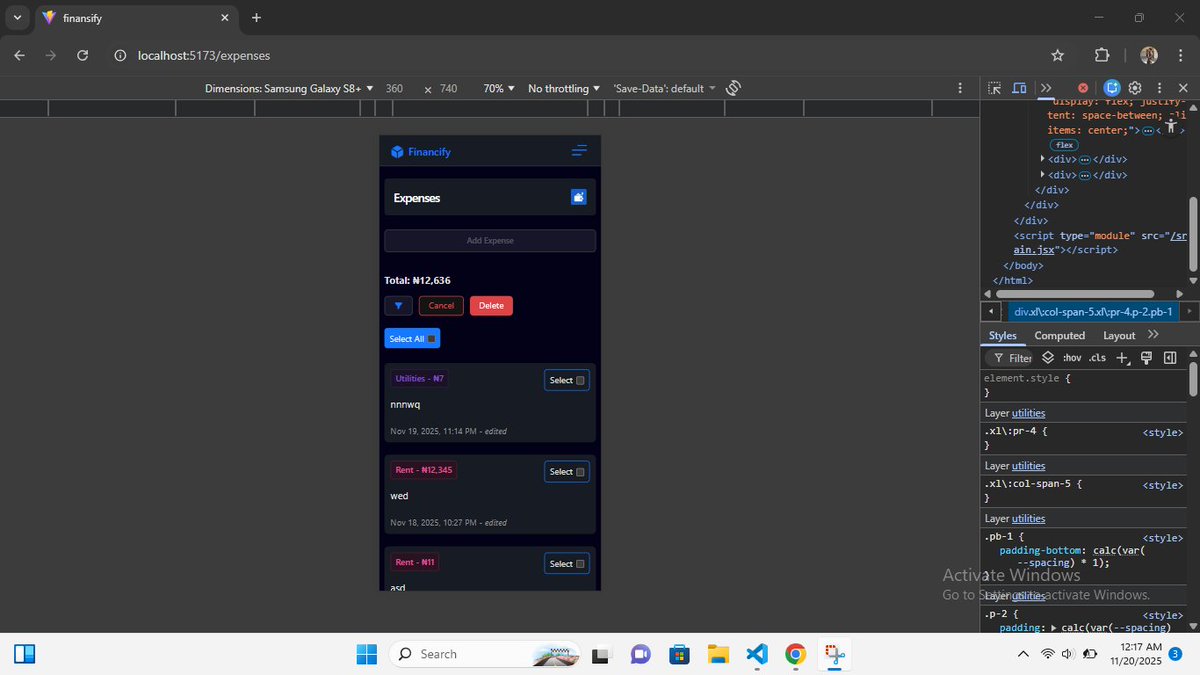Reload the localhost page

click(x=82, y=55)
